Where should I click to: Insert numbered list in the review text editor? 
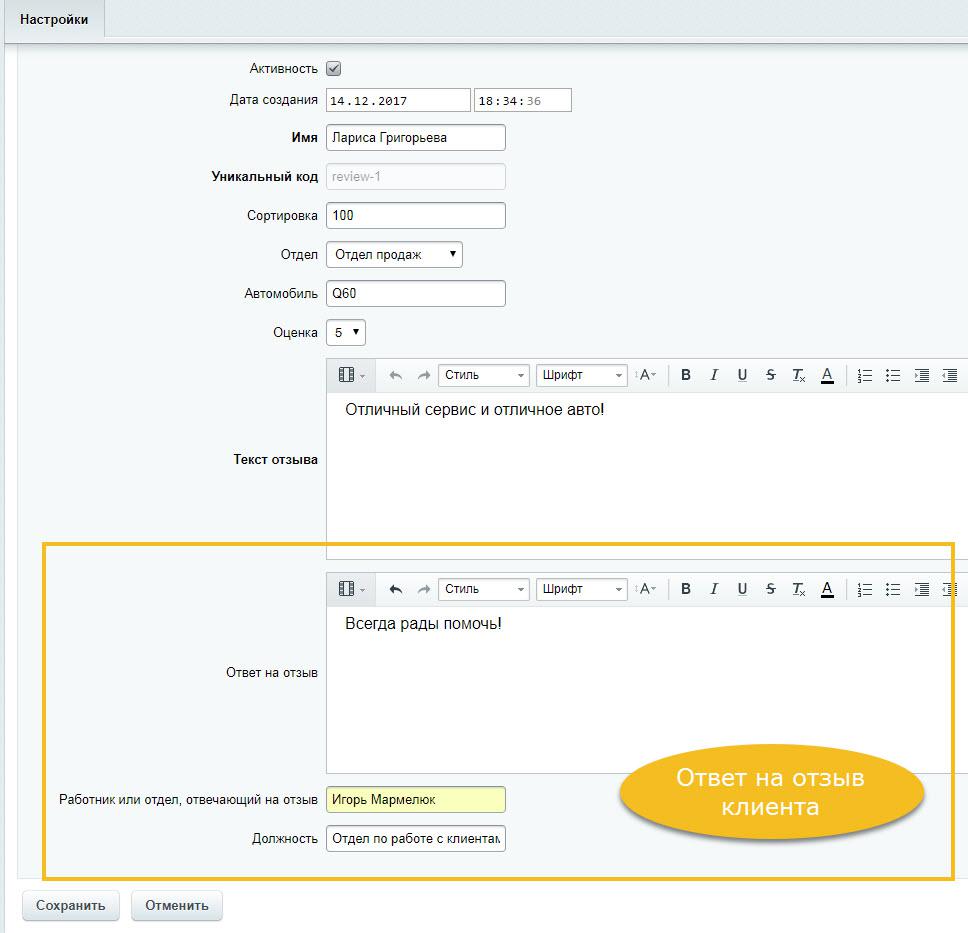tap(865, 375)
